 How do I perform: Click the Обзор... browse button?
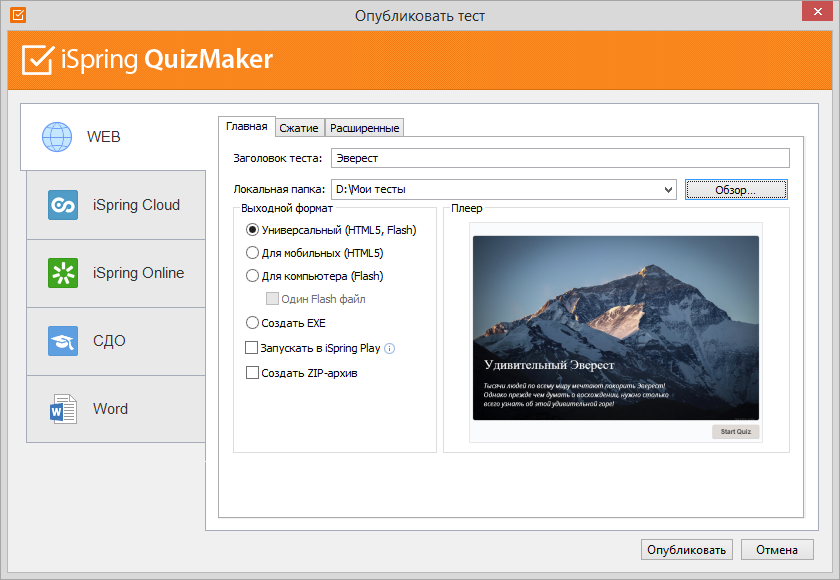point(736,190)
